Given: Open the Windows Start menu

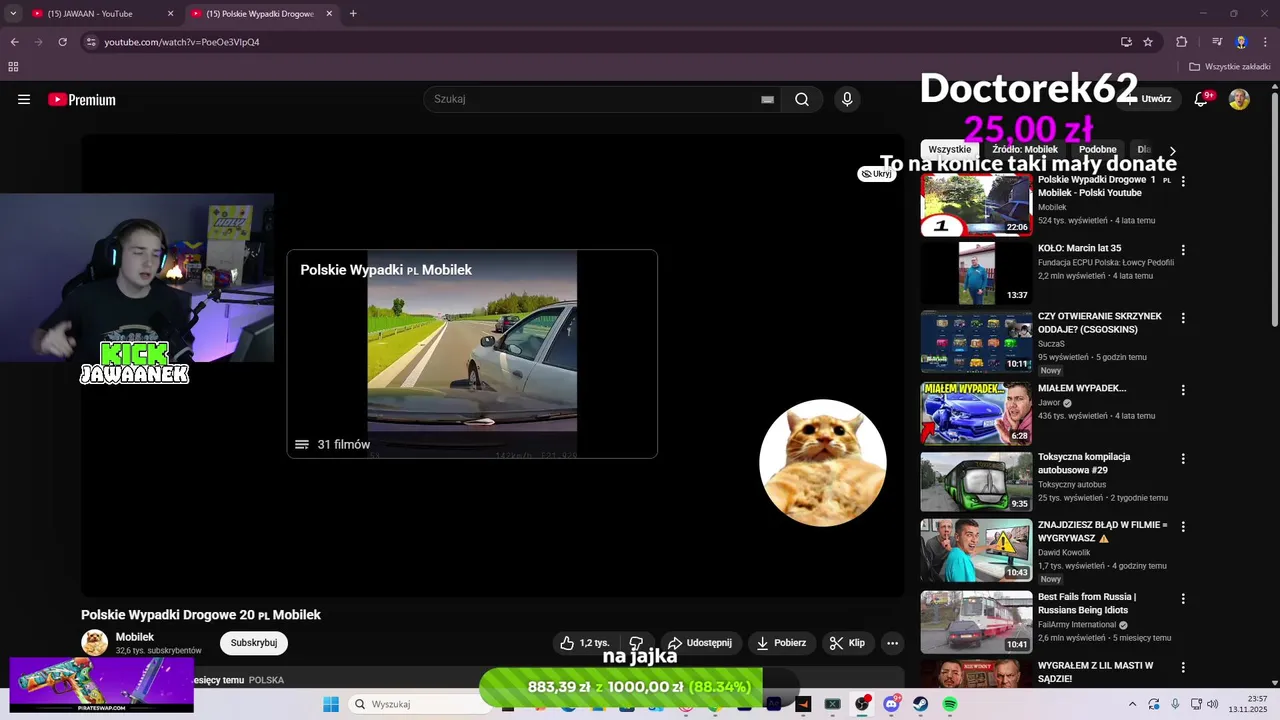Looking at the screenshot, I should click(331, 704).
